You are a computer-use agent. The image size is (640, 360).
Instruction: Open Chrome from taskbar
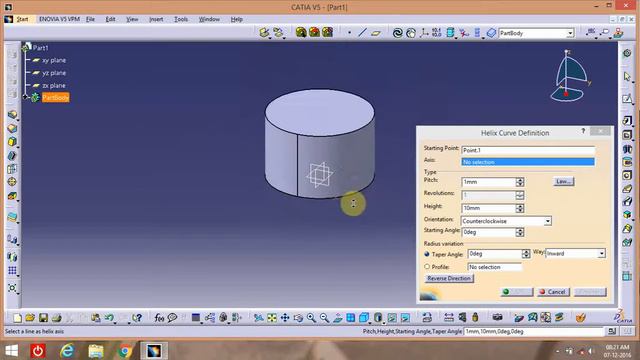tap(125, 351)
